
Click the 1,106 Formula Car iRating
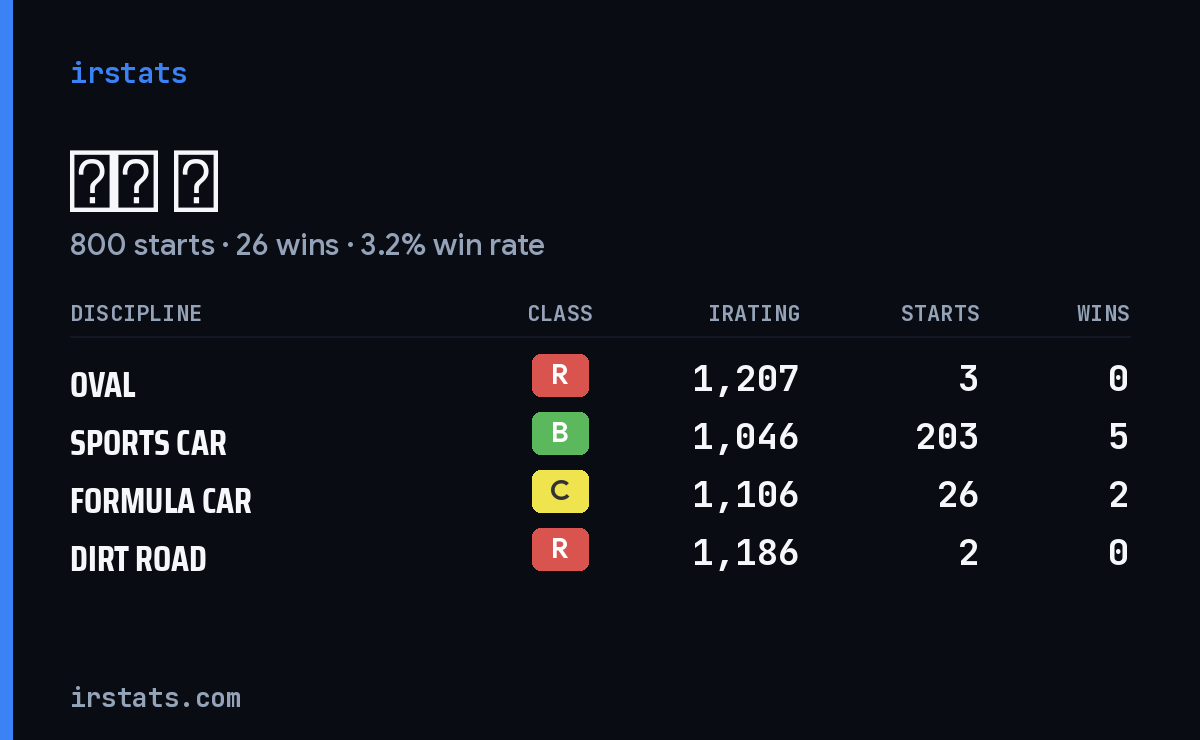point(746,494)
